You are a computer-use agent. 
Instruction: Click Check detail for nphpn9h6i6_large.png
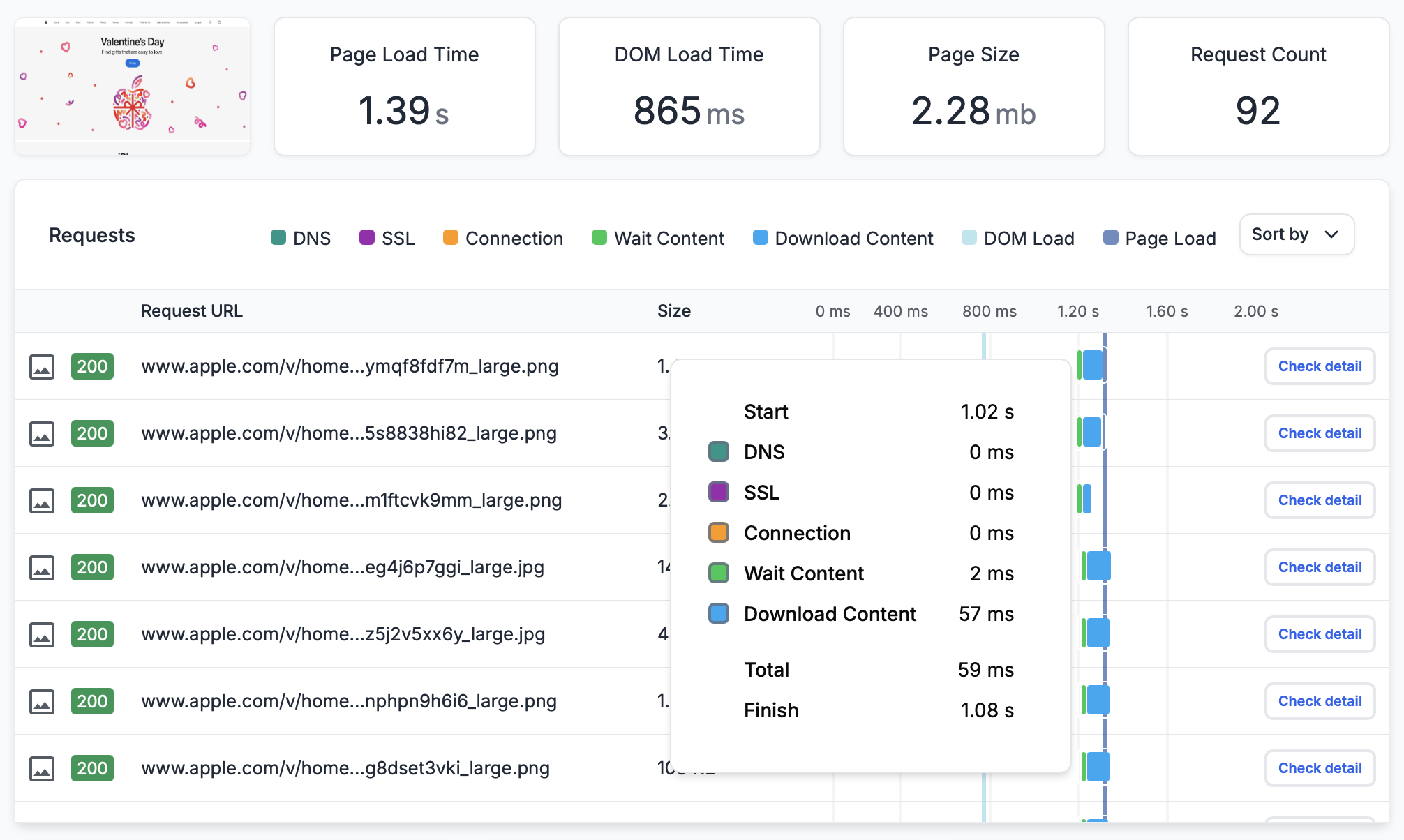coord(1320,701)
